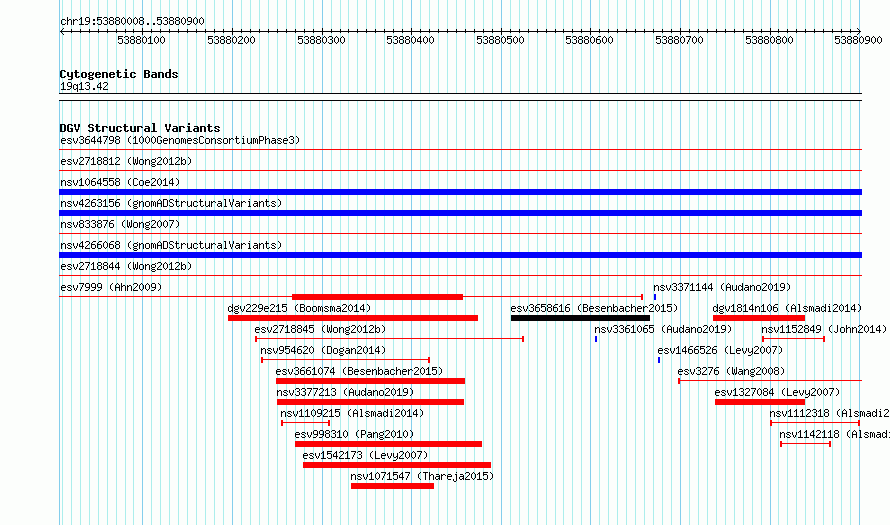
Task: Click the nsv1112318 variant label
Action: [829, 413]
